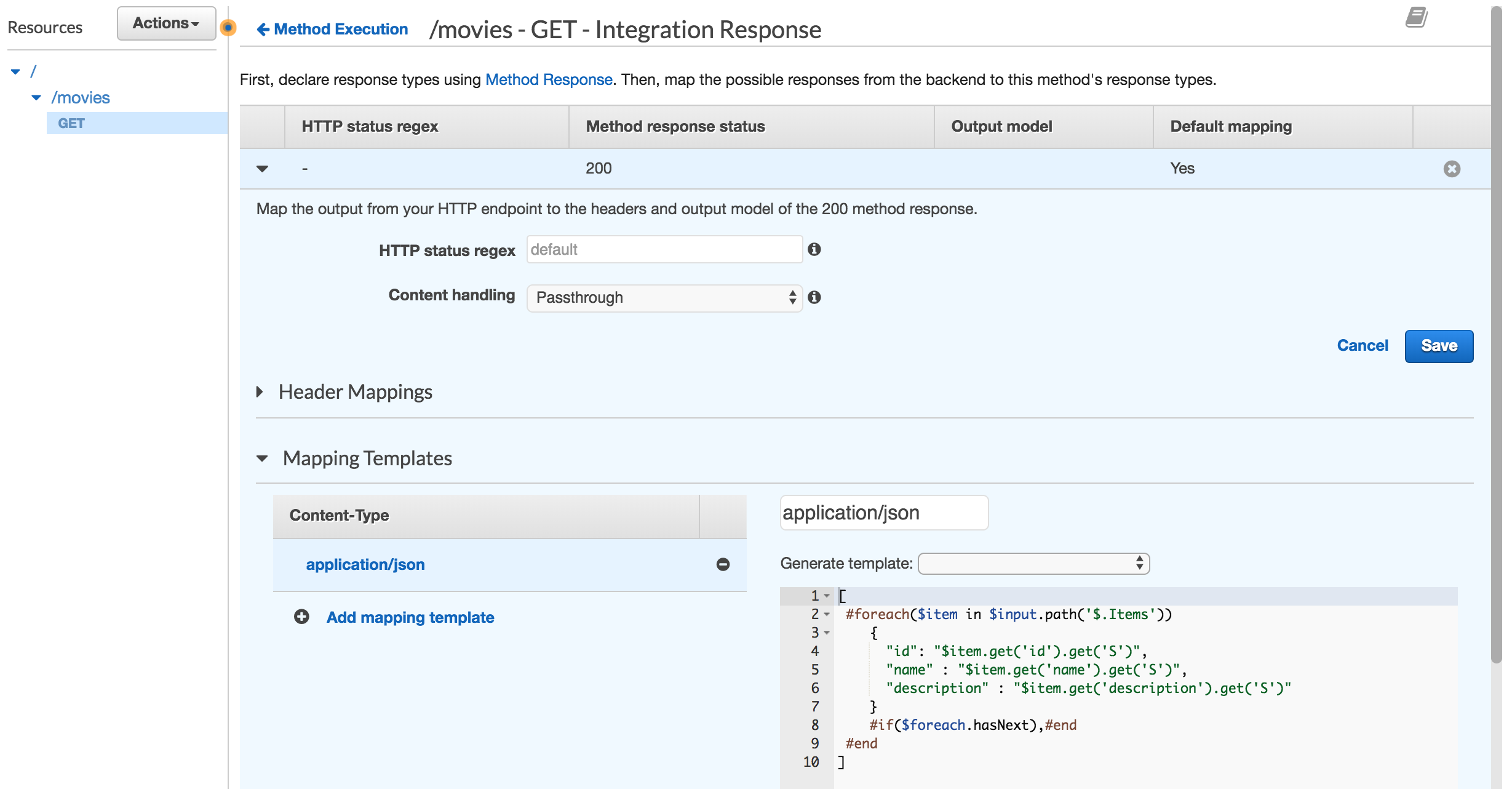Viewport: 1512px width, 789px height.
Task: Click the orange status dot beside Actions
Action: pos(229,26)
